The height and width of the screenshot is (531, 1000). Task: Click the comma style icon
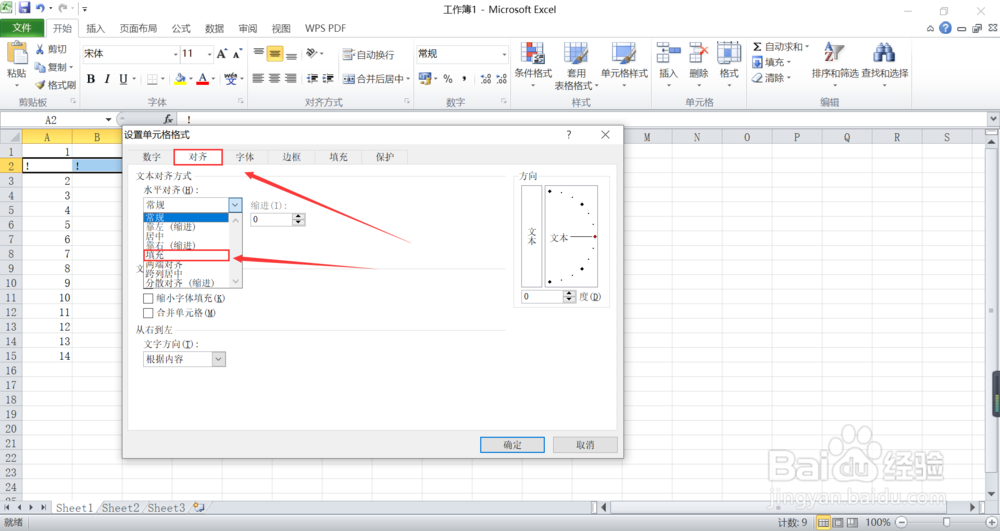[464, 79]
